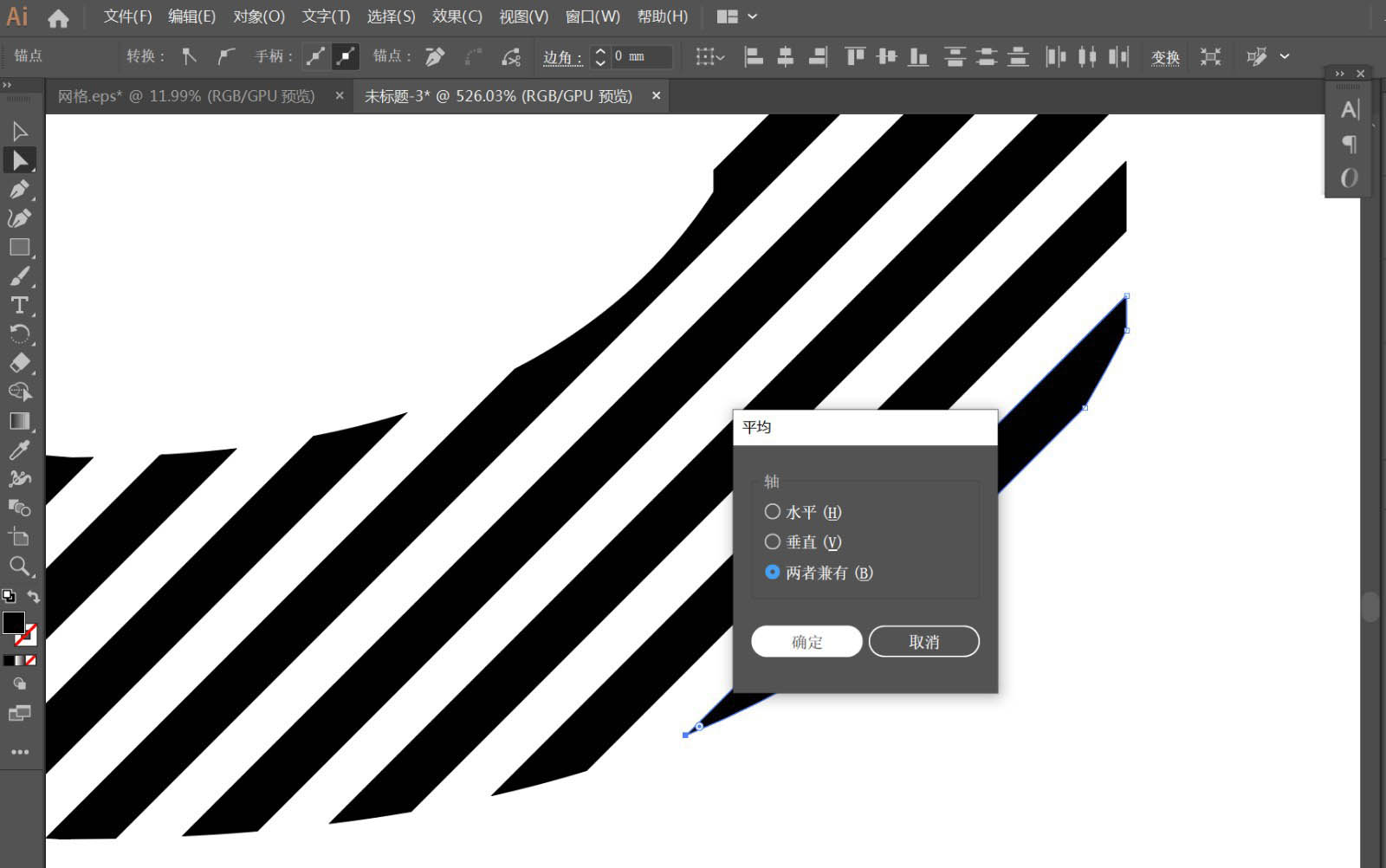1386x868 pixels.
Task: Select the Paintbrush tool
Action: point(20,276)
